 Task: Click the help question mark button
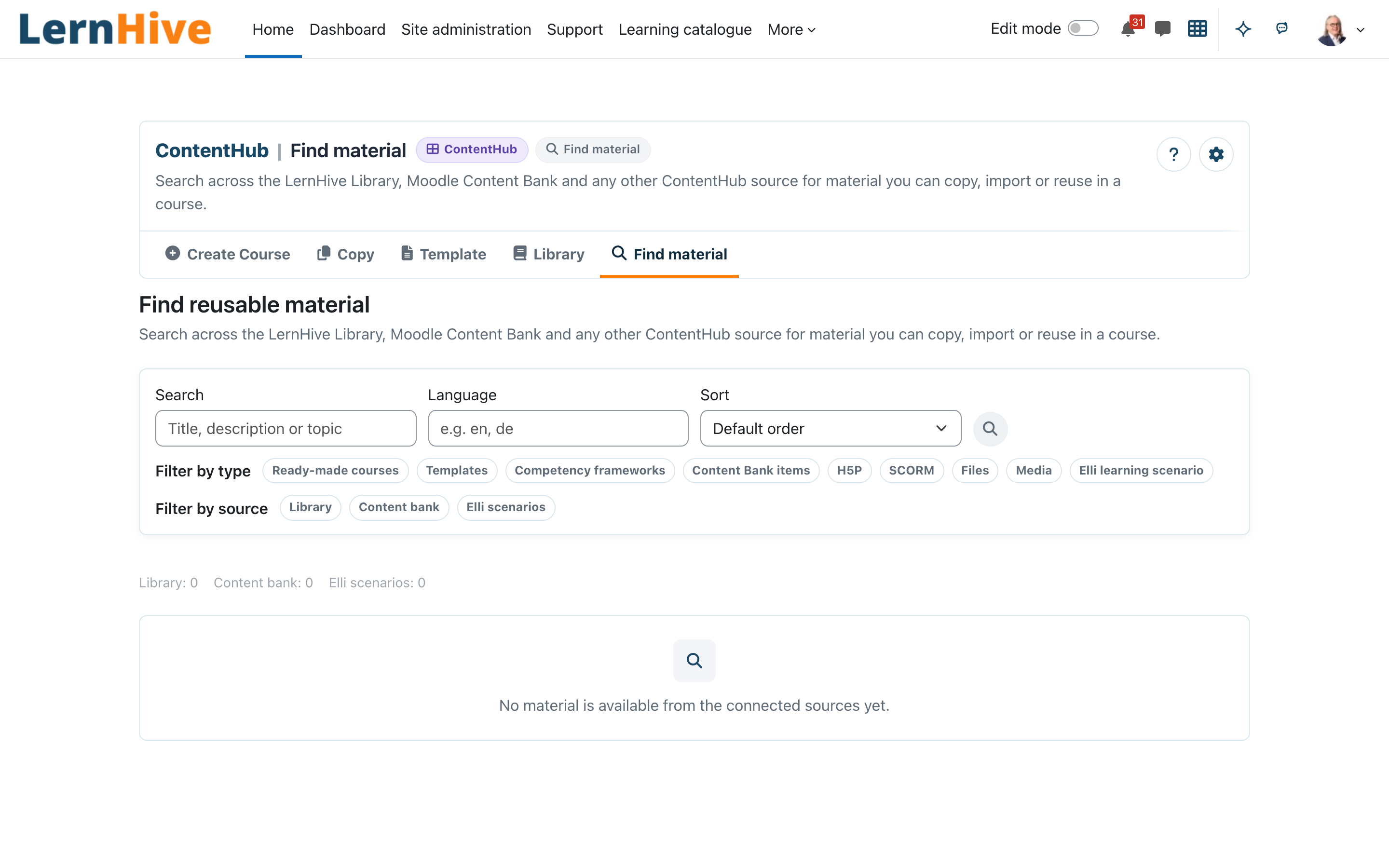coord(1174,154)
